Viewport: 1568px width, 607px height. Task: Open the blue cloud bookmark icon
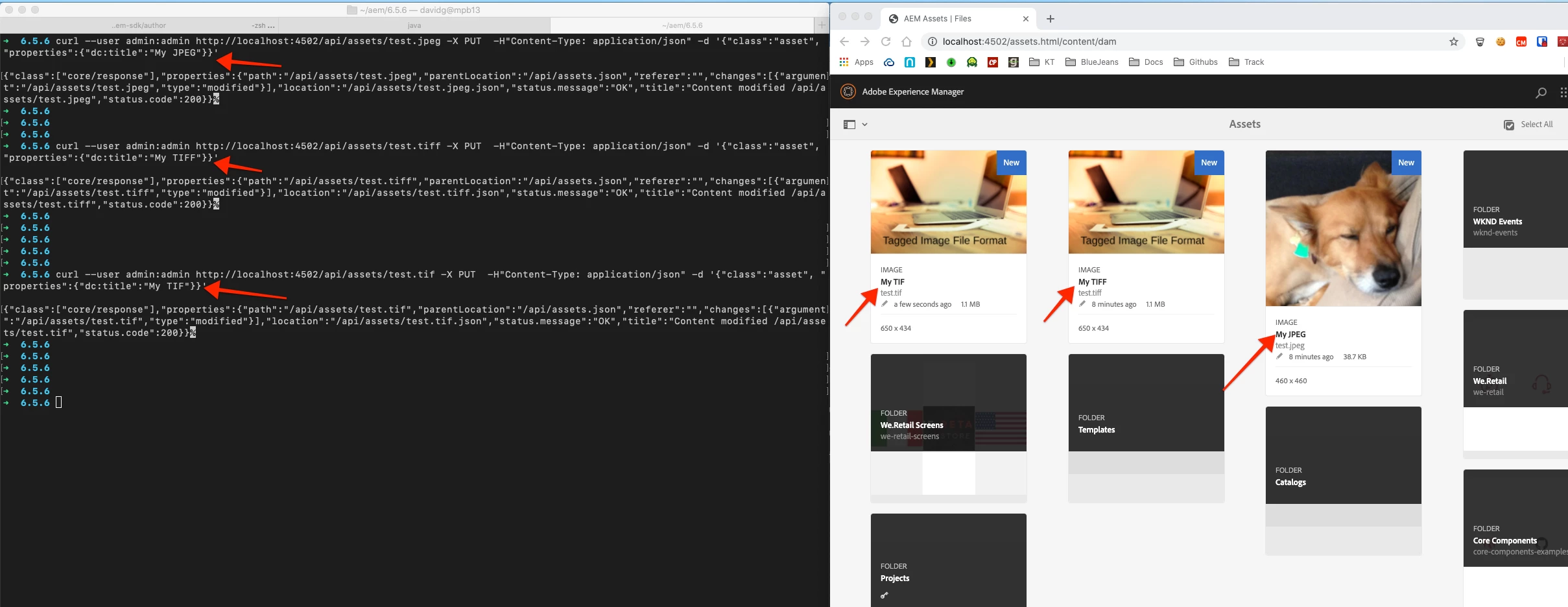click(889, 62)
